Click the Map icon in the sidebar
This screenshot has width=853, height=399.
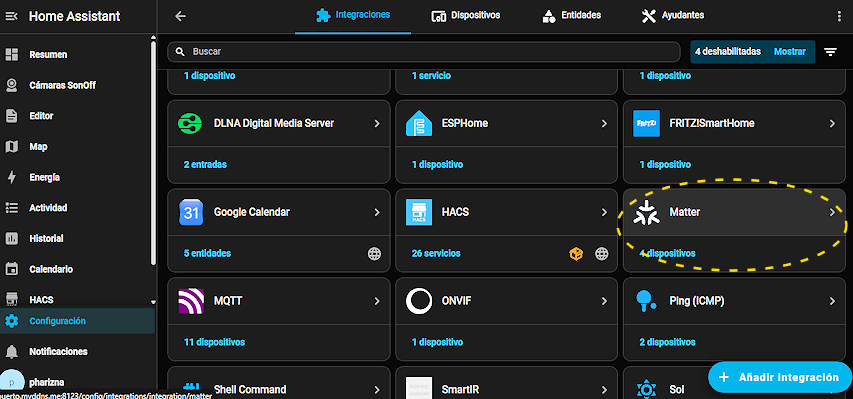(x=11, y=146)
